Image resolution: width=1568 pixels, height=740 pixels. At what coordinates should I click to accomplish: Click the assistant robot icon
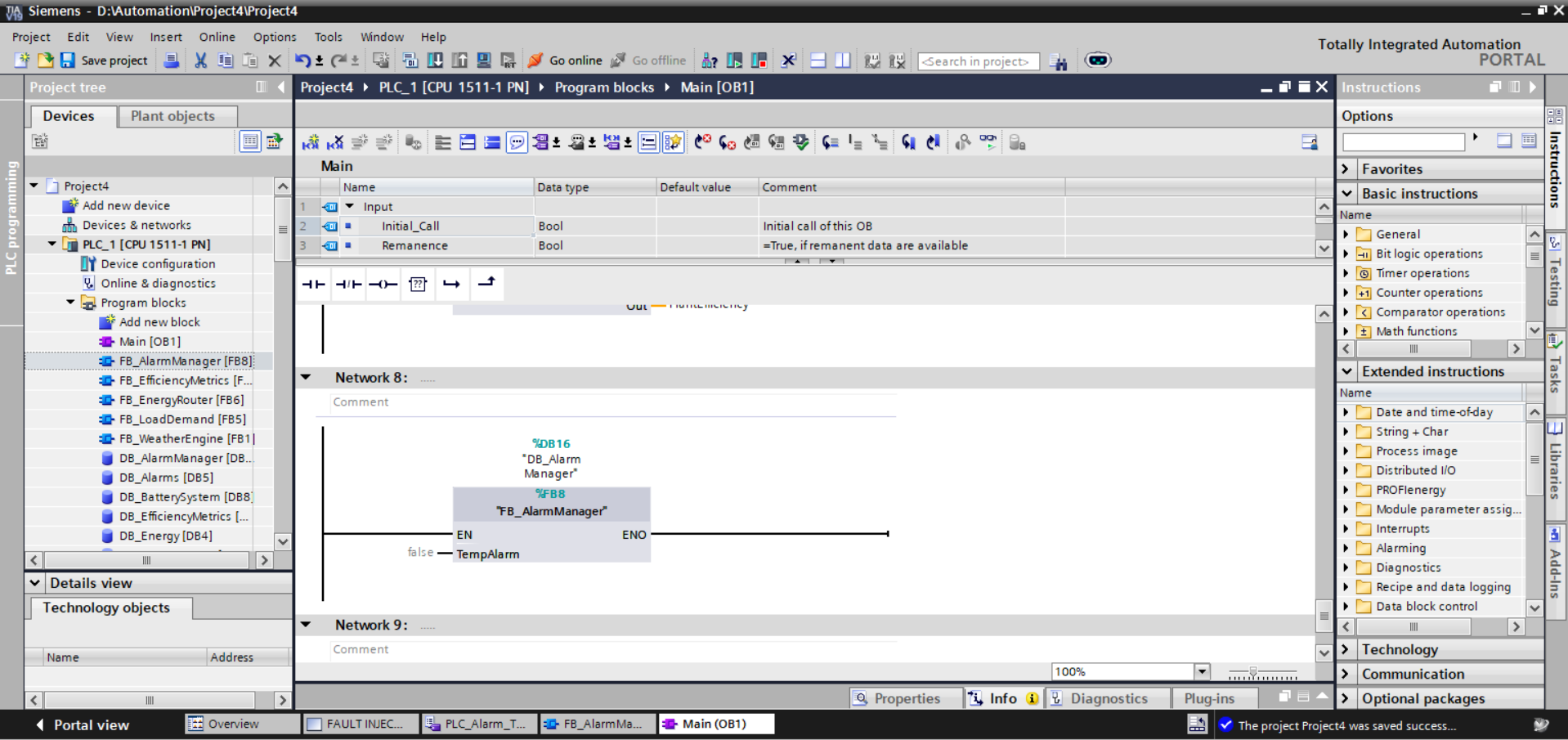point(1098,60)
